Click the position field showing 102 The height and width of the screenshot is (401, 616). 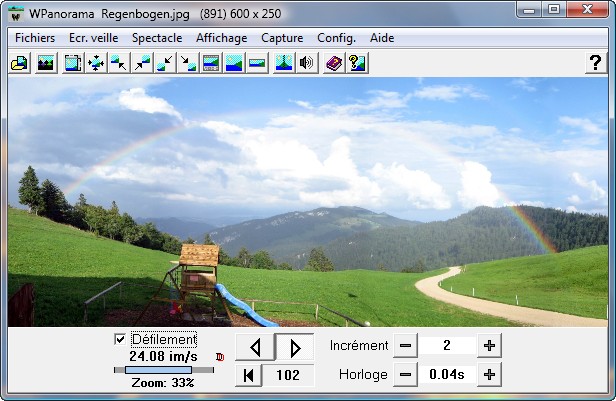(288, 375)
